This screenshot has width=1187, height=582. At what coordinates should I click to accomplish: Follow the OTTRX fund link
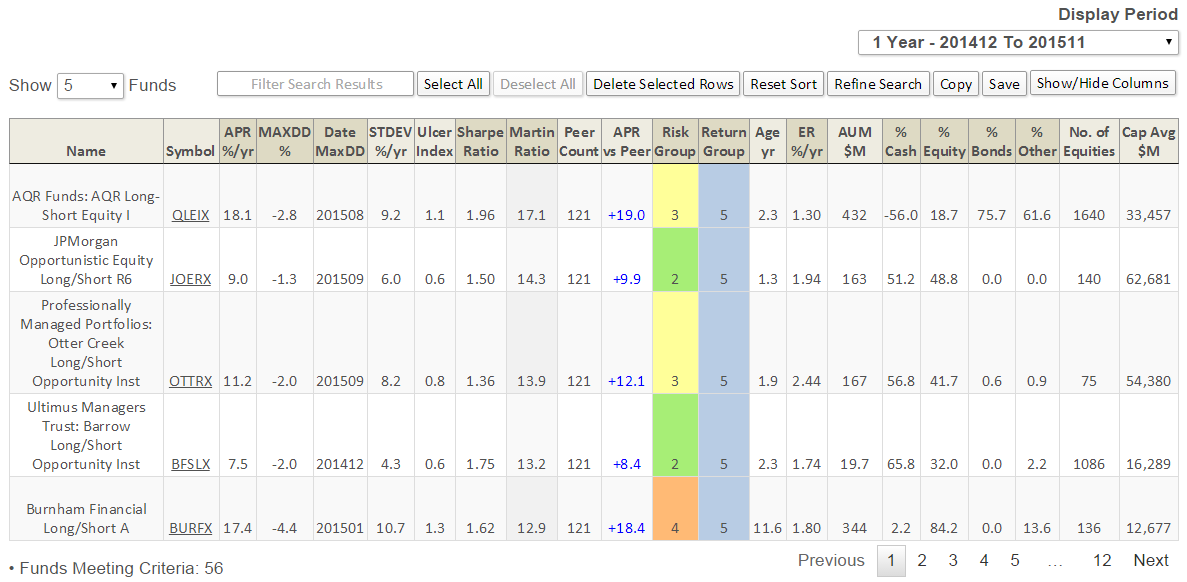point(190,381)
